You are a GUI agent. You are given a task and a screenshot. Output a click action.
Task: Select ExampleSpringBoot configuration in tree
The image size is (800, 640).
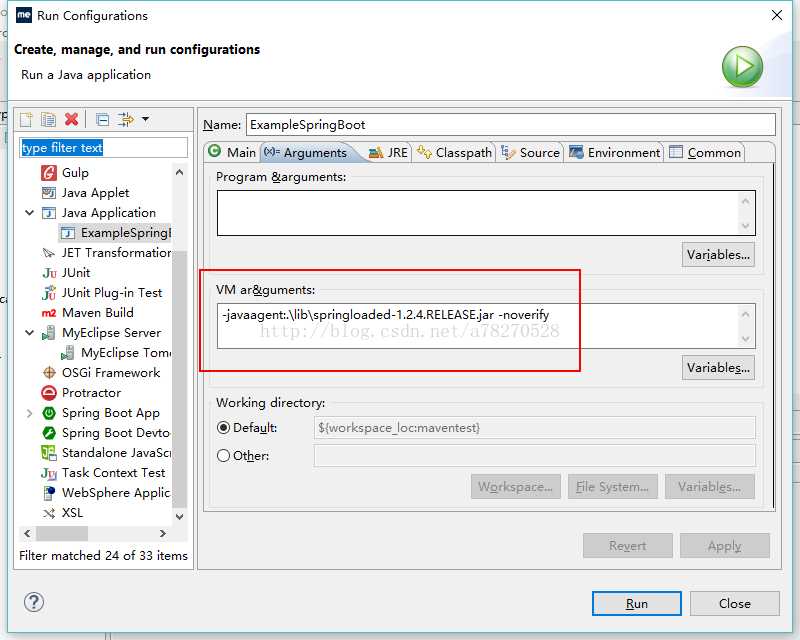coord(116,233)
